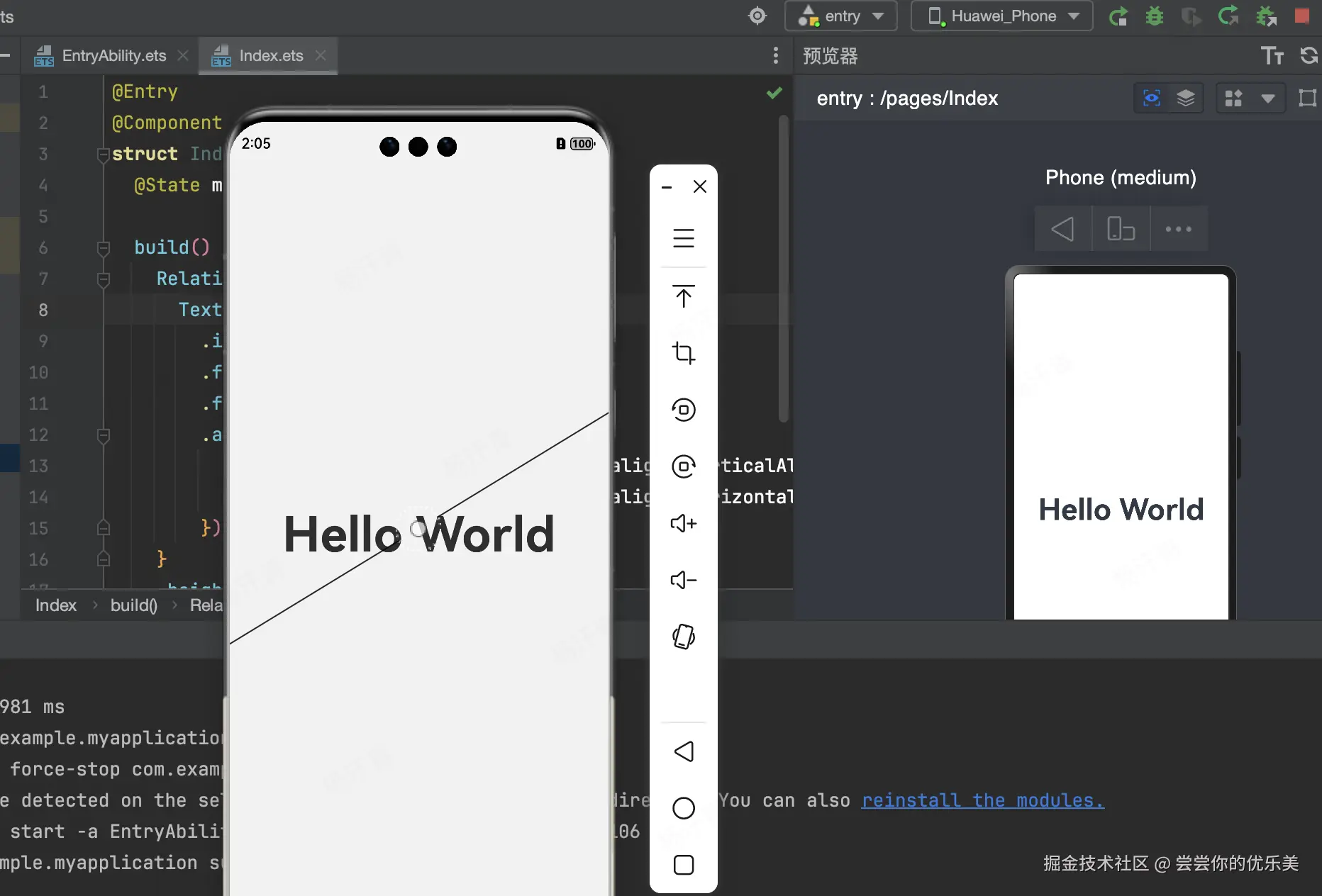Collapse the struct Index code fold

pyautogui.click(x=103, y=154)
